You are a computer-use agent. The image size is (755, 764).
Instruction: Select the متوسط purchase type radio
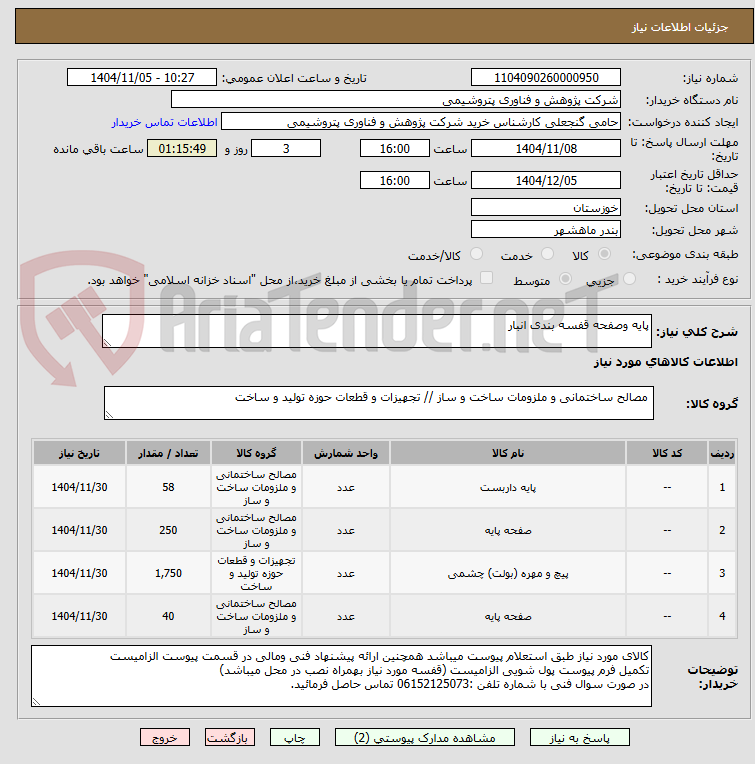[x=565, y=279]
